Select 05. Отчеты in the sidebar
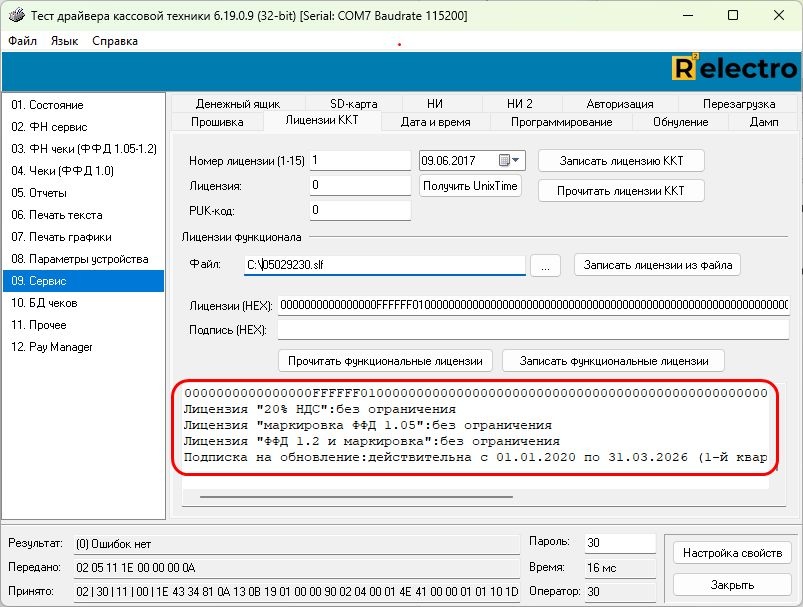Viewport: 803px width, 607px height. (39, 193)
